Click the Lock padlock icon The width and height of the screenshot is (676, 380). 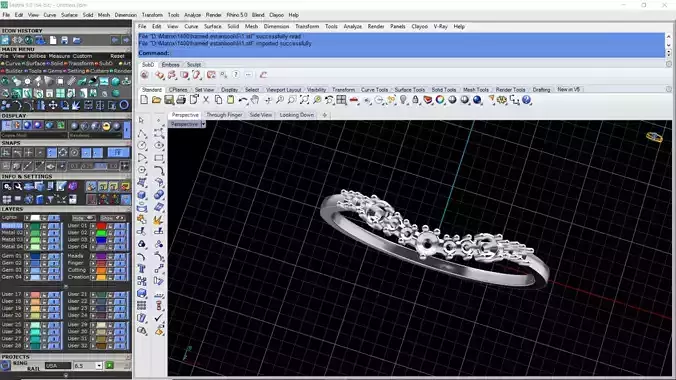click(x=415, y=100)
